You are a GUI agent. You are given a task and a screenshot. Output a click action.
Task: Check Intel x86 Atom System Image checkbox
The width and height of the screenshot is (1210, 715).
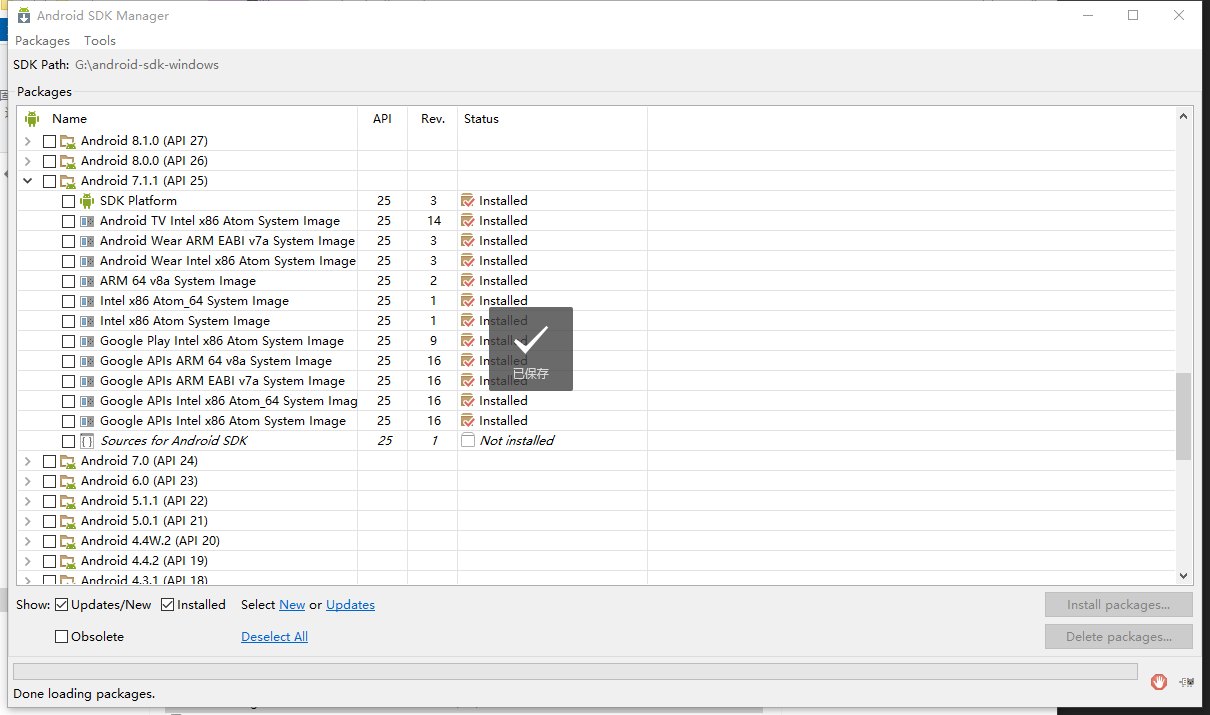tap(68, 321)
